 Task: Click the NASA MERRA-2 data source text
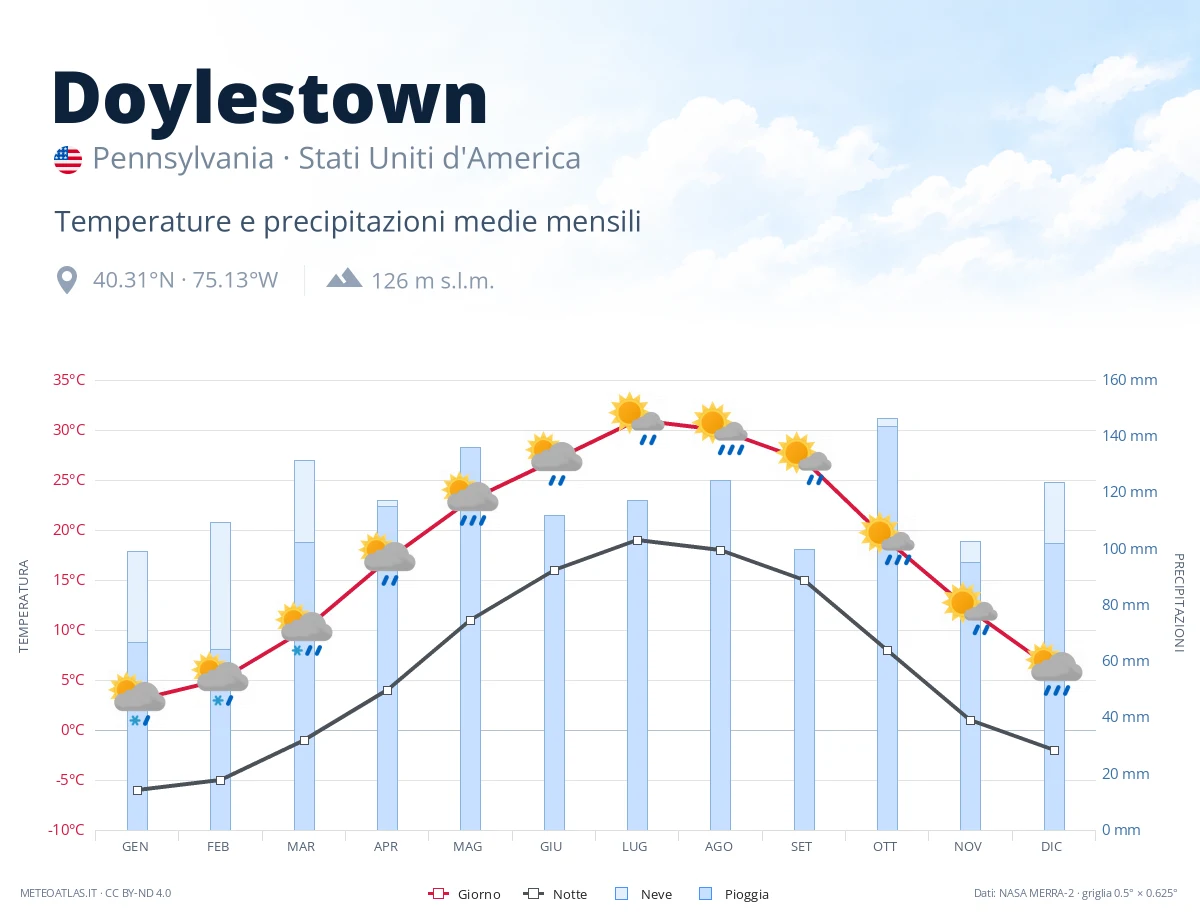(x=1076, y=893)
